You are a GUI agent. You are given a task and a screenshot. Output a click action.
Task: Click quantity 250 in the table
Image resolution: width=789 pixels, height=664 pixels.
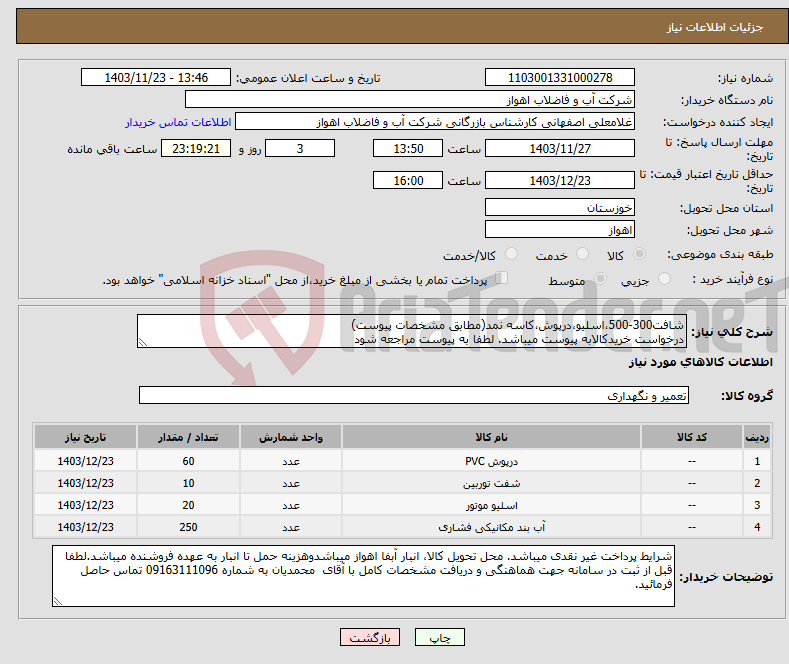pos(188,527)
